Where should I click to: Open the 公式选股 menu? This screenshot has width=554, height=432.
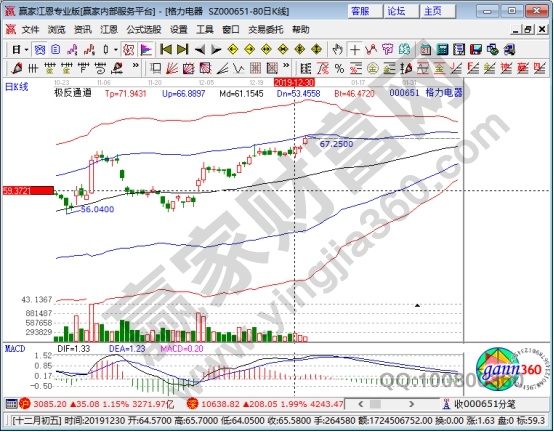point(144,30)
